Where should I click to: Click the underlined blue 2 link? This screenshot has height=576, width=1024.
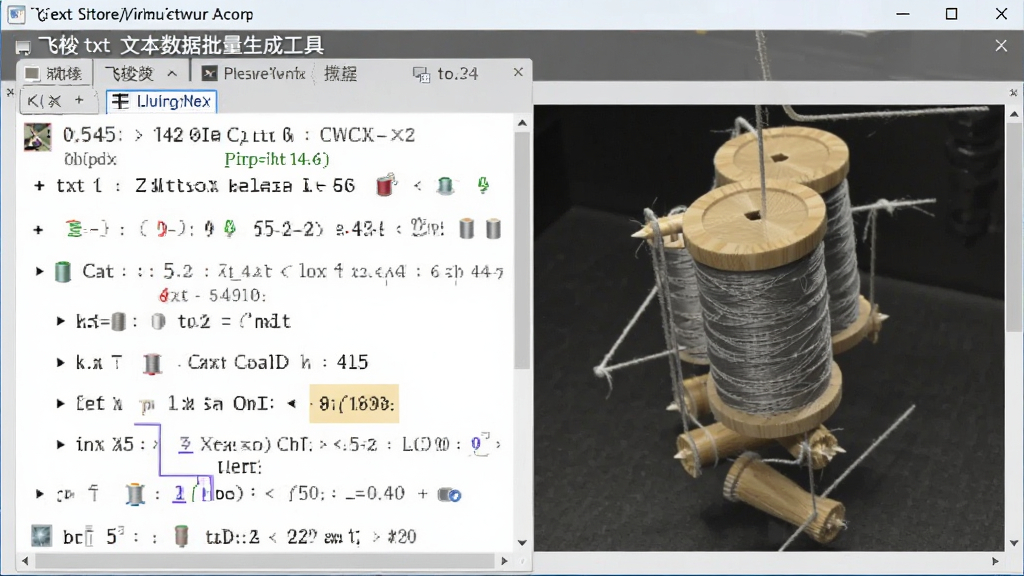(x=179, y=494)
